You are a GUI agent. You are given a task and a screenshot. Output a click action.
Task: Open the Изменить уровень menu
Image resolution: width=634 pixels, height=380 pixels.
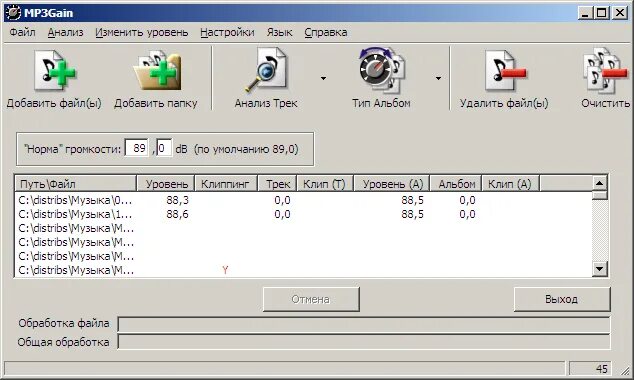(142, 32)
